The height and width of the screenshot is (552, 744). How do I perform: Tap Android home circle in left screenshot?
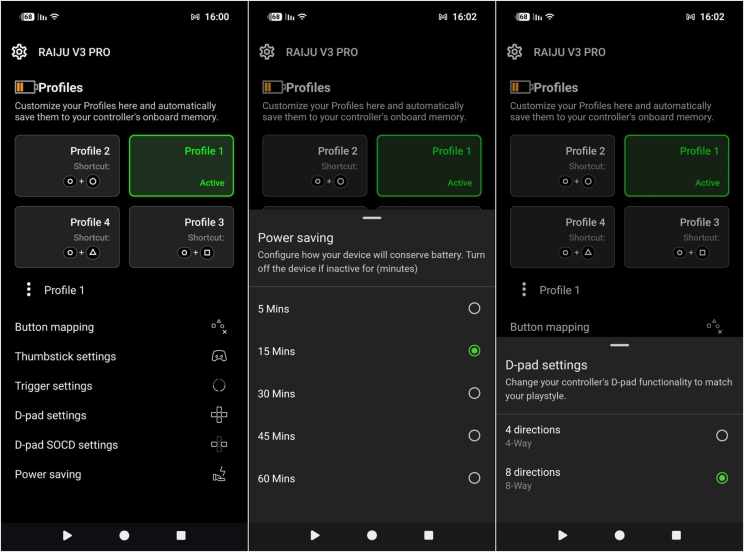click(124, 535)
